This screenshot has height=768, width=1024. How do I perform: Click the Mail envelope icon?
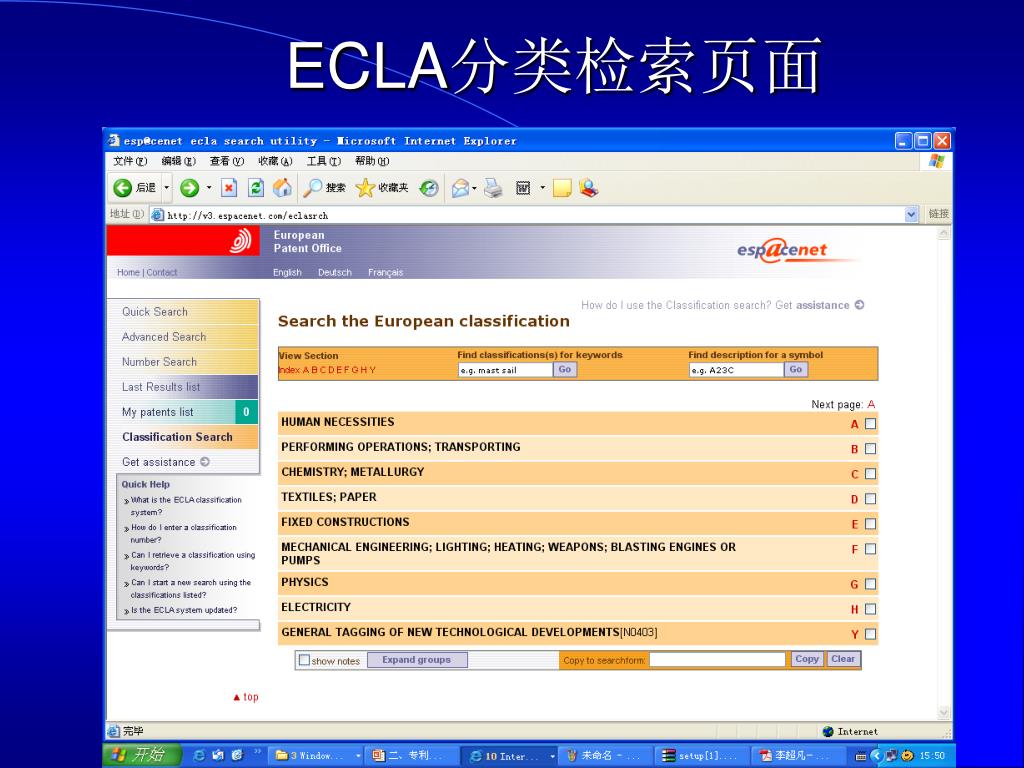[x=460, y=188]
